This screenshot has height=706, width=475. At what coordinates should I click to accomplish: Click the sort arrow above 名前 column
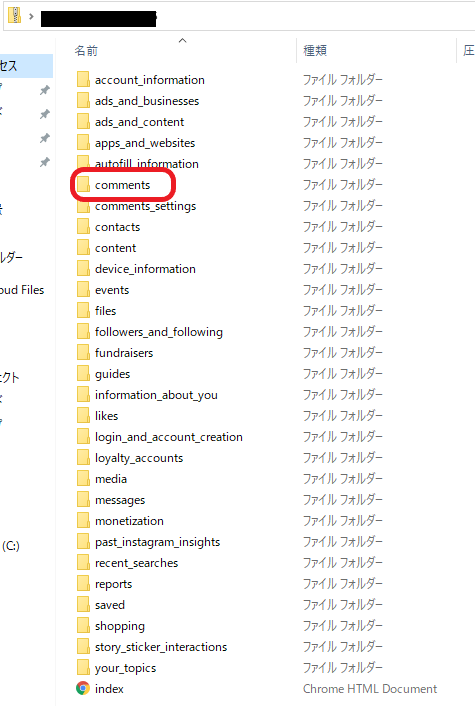(182, 41)
